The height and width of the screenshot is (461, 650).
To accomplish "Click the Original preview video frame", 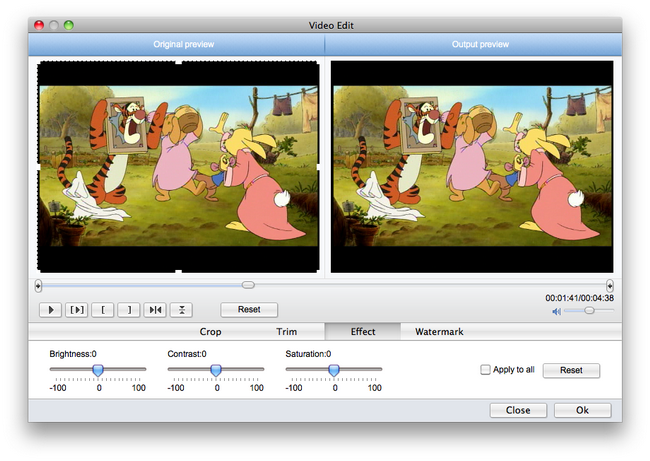I will click(179, 166).
